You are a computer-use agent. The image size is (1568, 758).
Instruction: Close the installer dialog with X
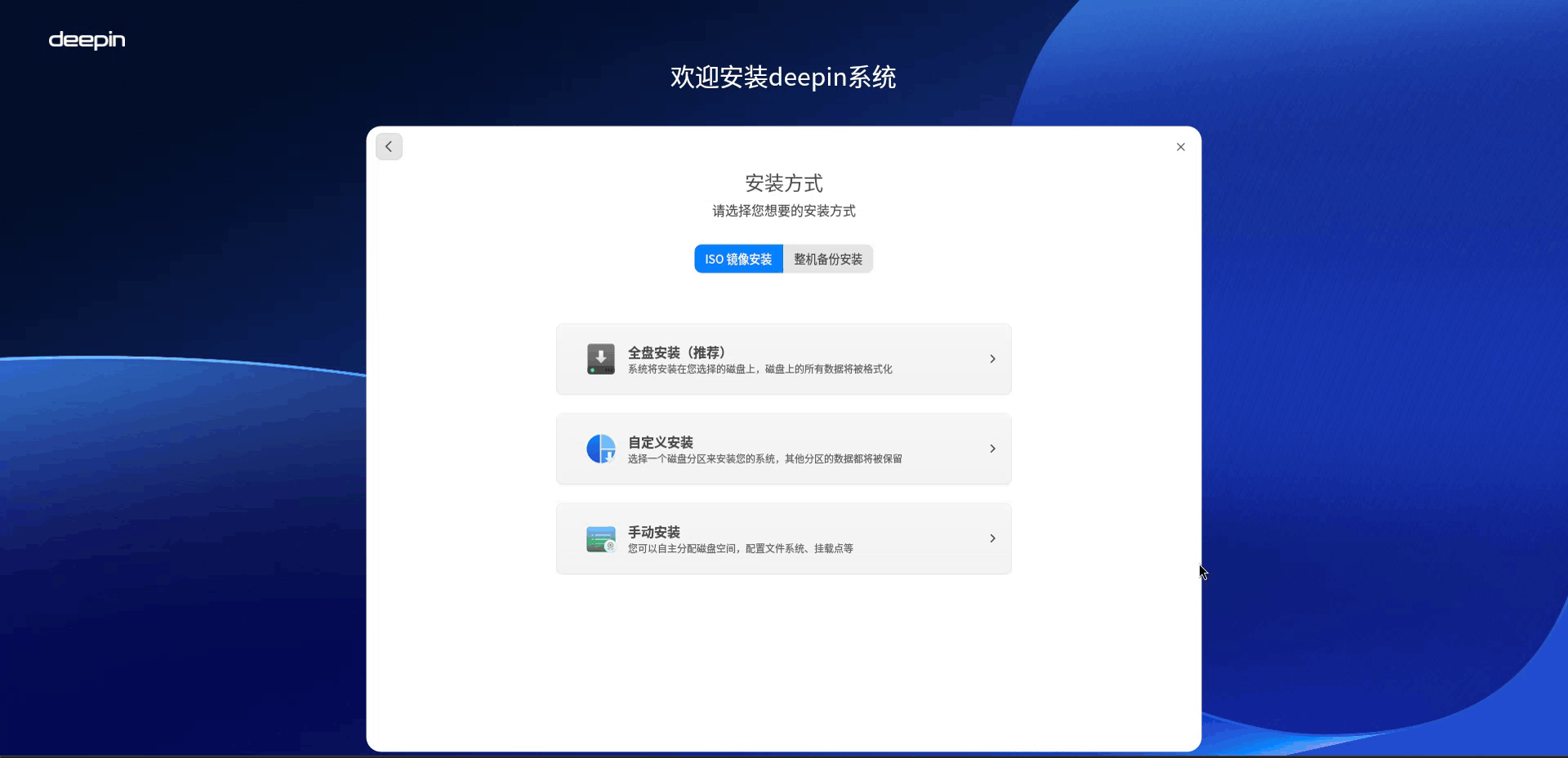1180,147
